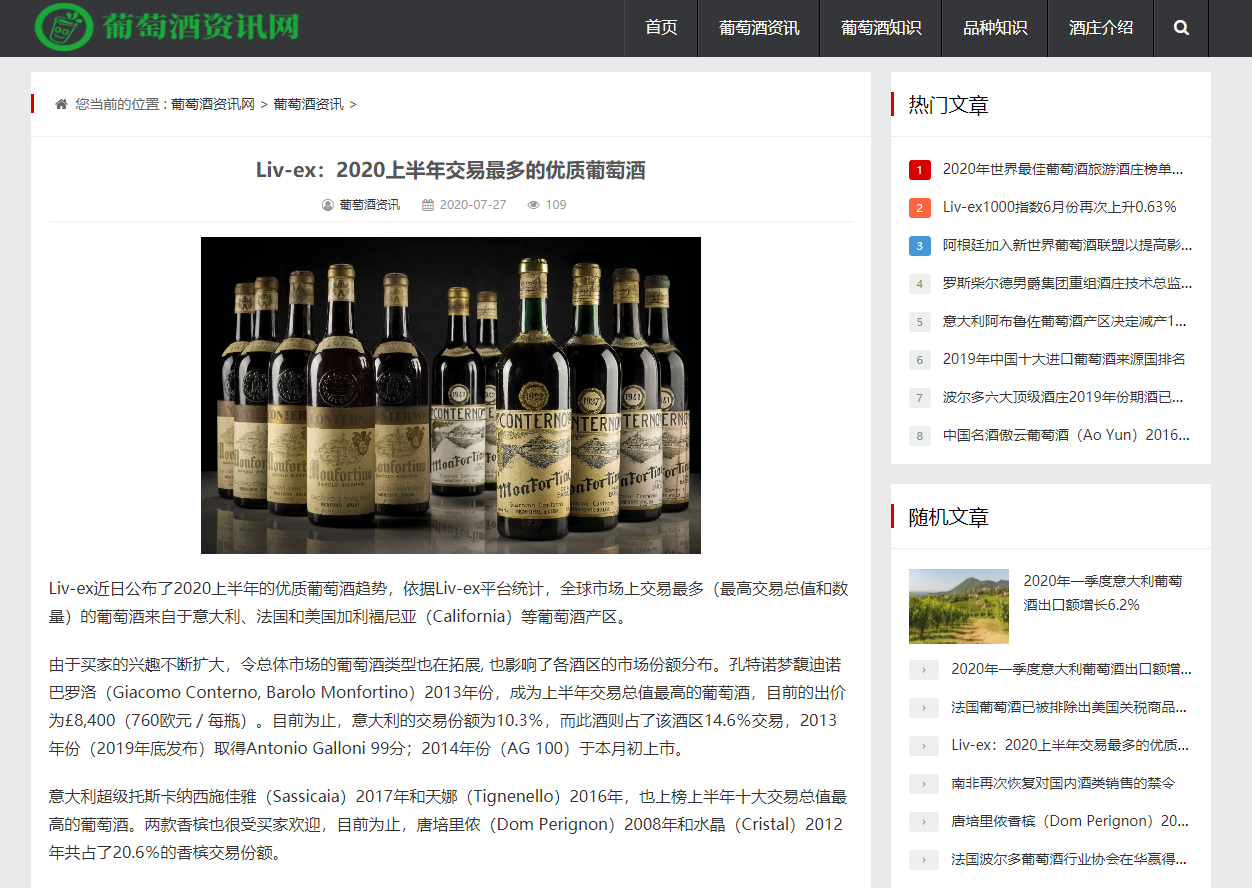This screenshot has width=1252, height=888.
Task: Open hot article 中国名酒傲云葡萄酒（Ao Yun）2016
Action: 1067,436
